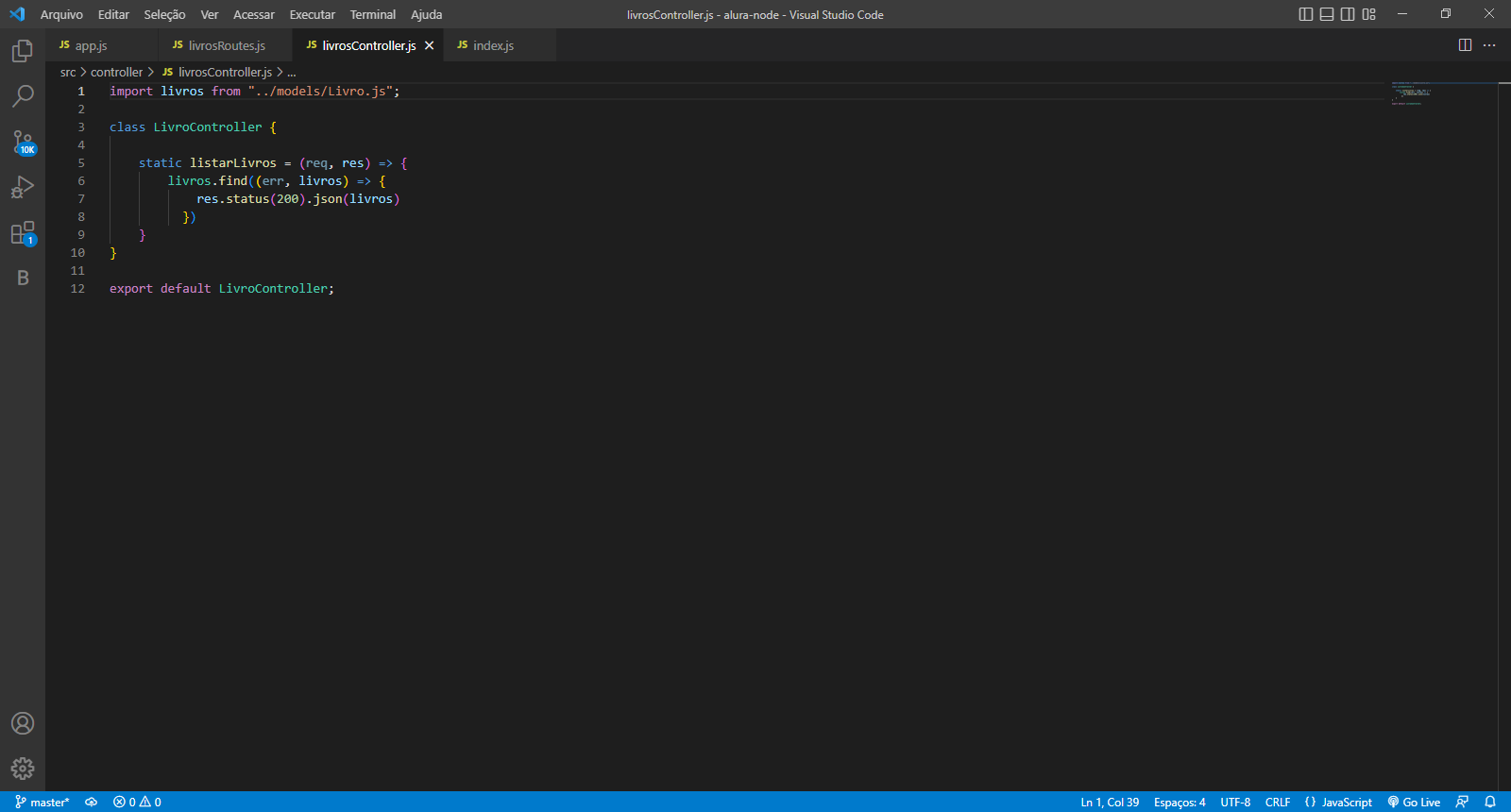Click the VS Code logo icon

pos(17,14)
